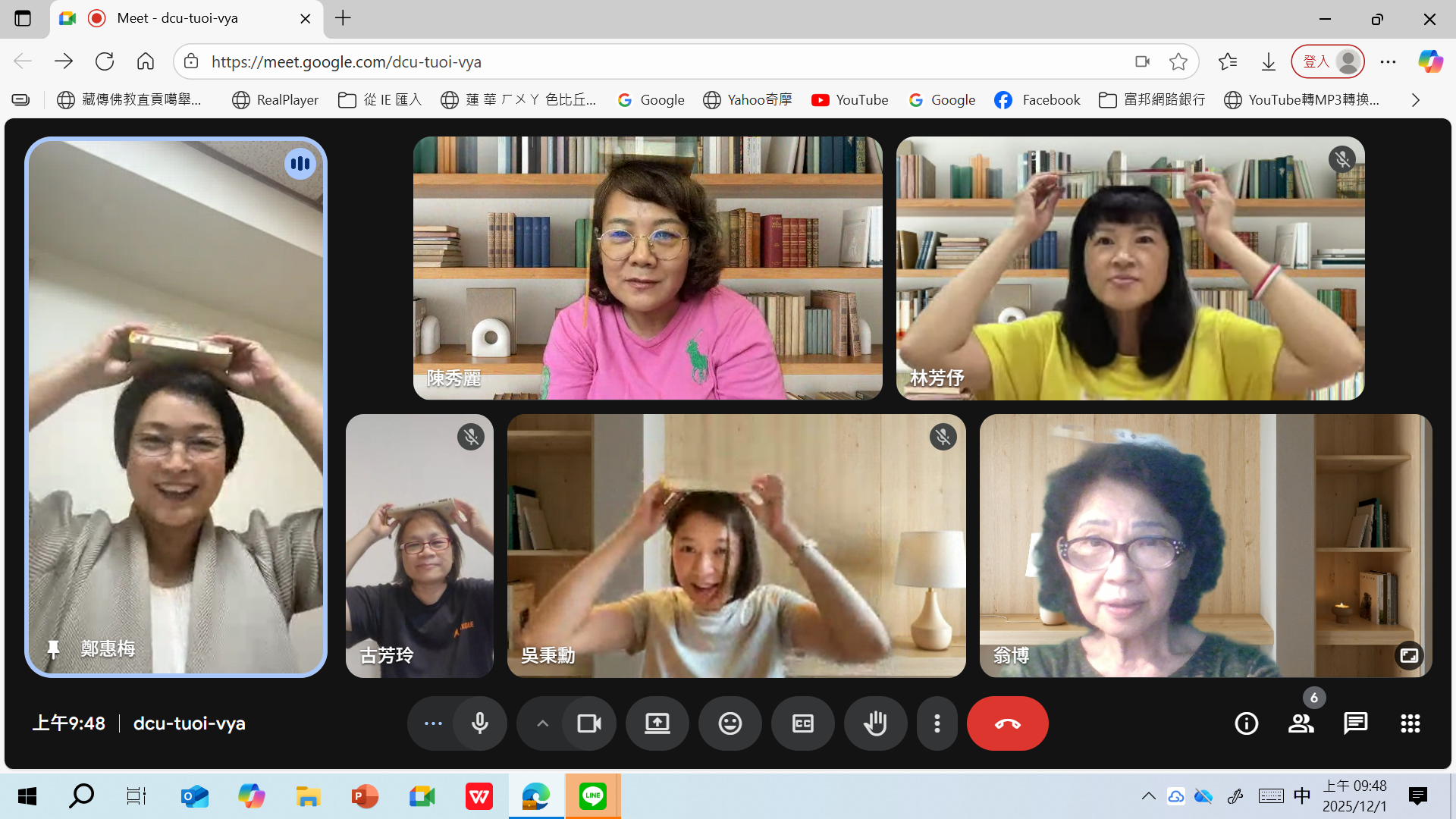Click the 登入 sign-in profile button
Screen dimensions: 1456x819
point(1327,62)
